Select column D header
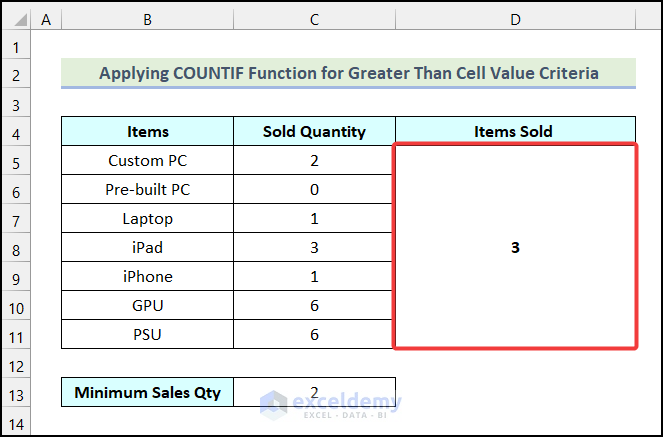Image resolution: width=663 pixels, height=437 pixels. [x=515, y=18]
